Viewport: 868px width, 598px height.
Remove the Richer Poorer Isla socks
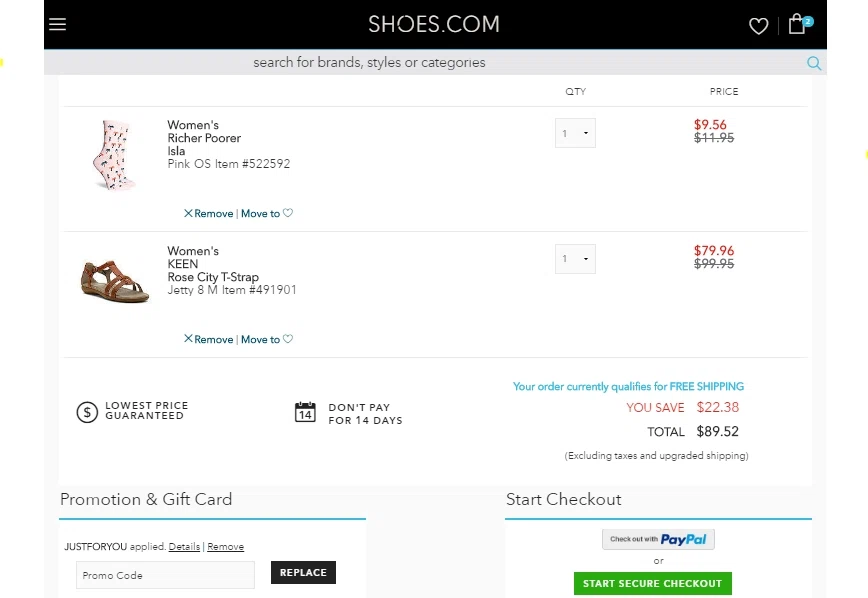pyautogui.click(x=209, y=214)
